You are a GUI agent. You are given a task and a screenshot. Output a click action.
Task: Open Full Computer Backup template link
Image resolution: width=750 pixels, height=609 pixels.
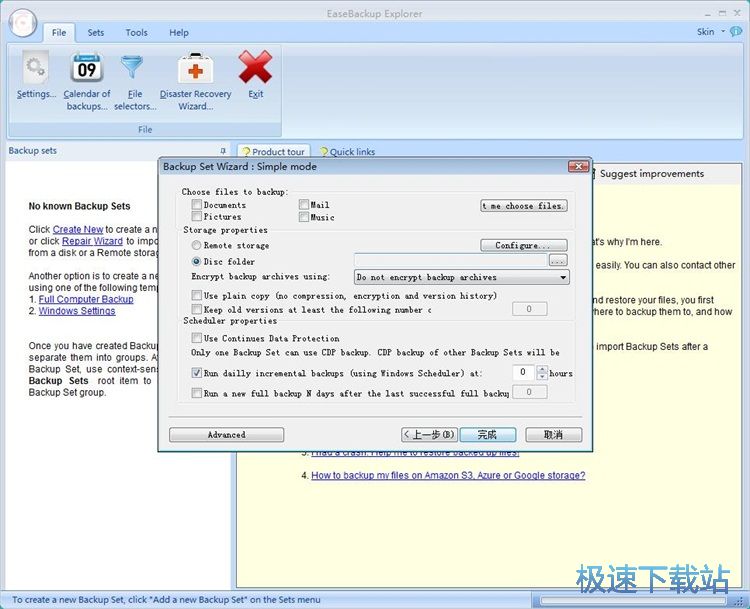coord(86,299)
